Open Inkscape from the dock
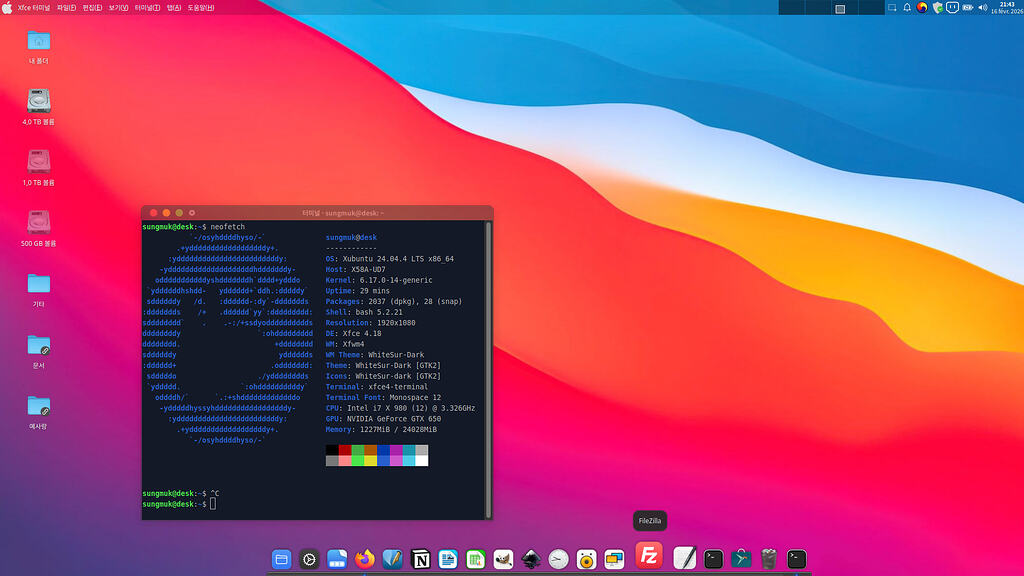 click(532, 560)
